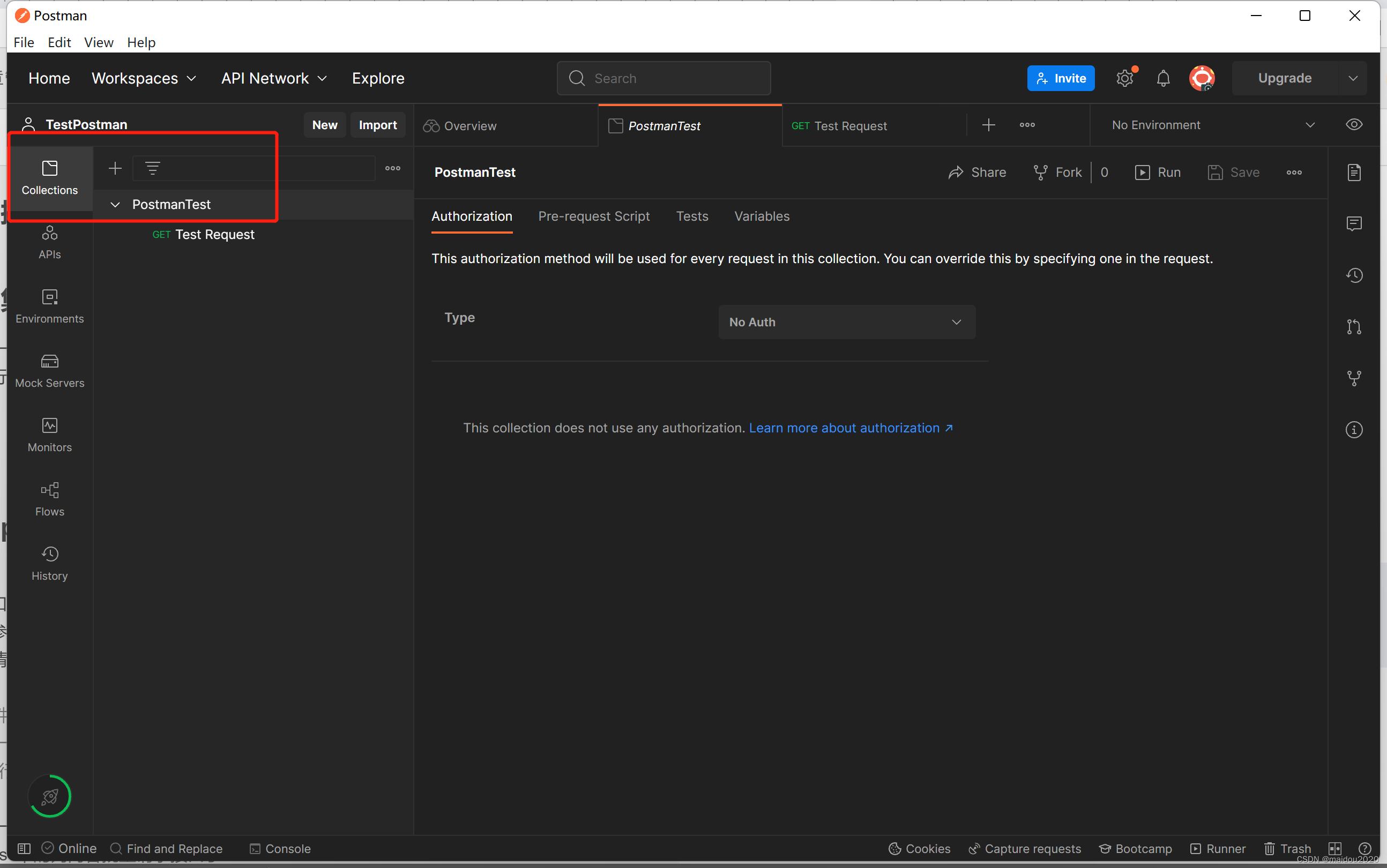The height and width of the screenshot is (868, 1387).
Task: Switch to the Overview tab
Action: [x=505, y=126]
